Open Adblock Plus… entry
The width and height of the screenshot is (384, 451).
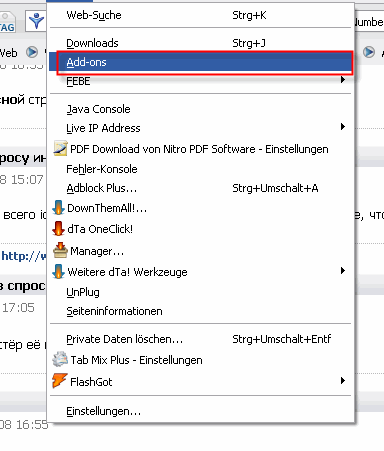tap(200, 188)
